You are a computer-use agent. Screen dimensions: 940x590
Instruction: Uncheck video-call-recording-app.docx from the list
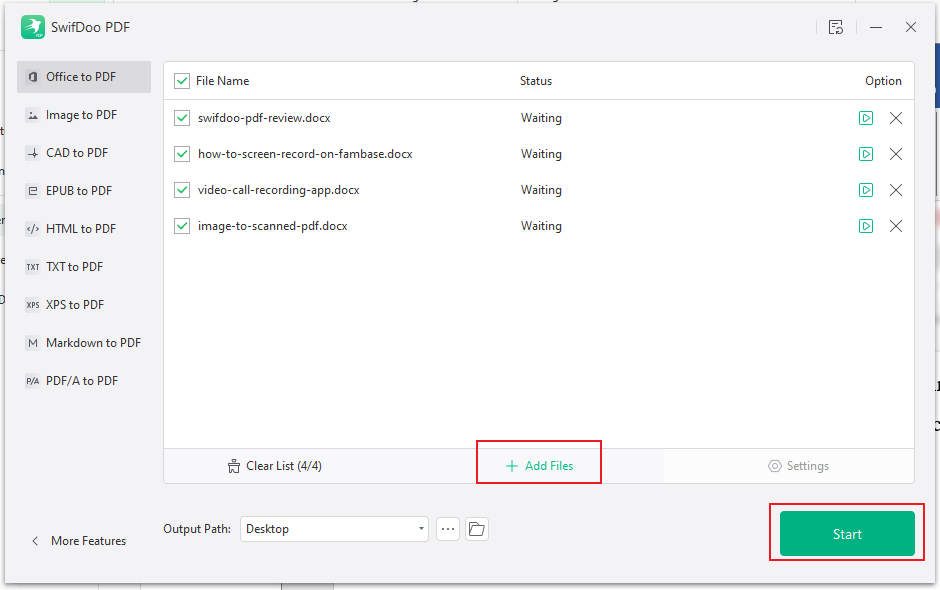coord(182,189)
